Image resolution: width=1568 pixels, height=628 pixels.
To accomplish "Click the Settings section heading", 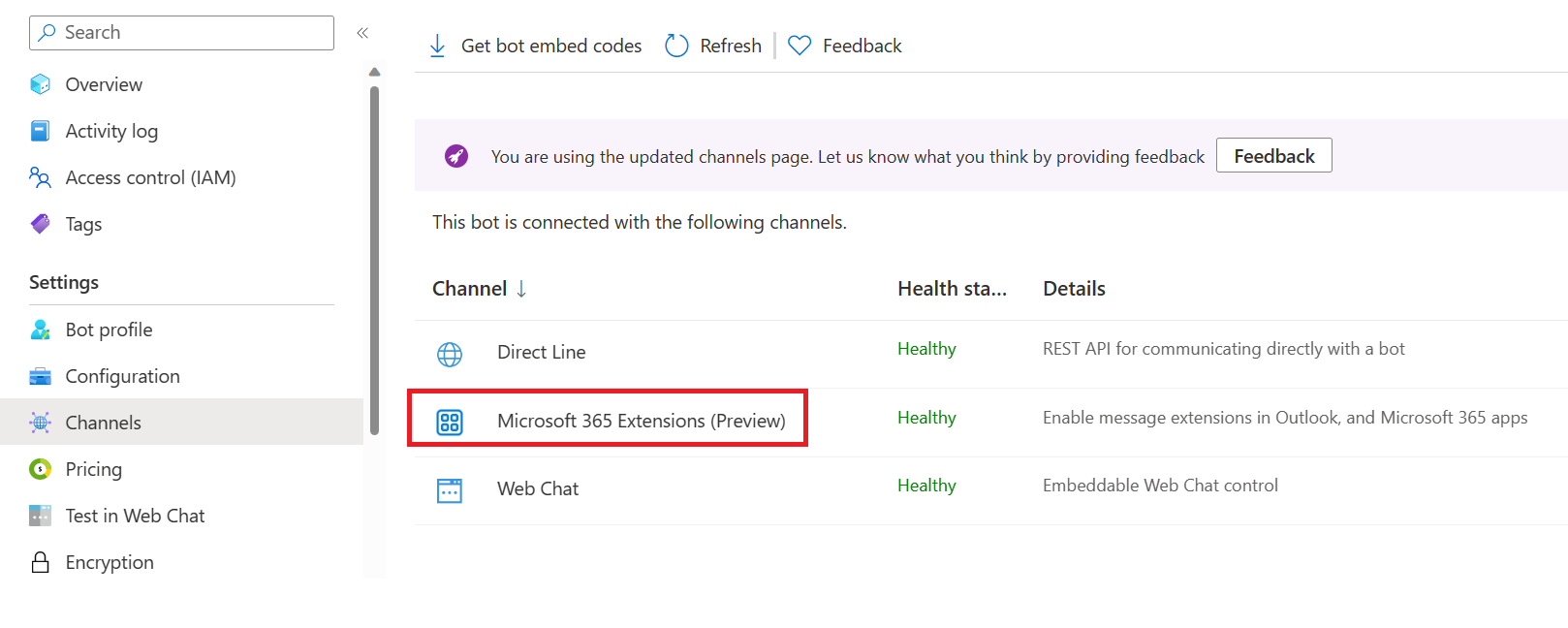I will 64,282.
